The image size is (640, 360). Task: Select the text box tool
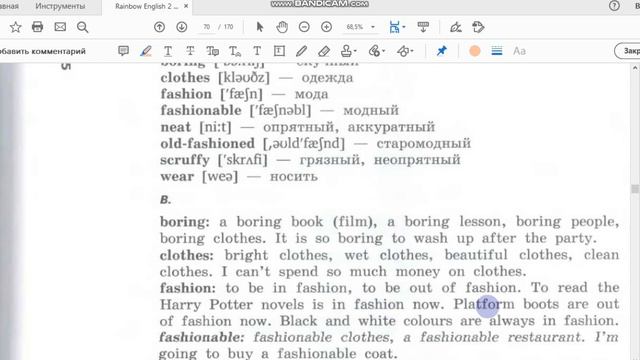coord(279,51)
